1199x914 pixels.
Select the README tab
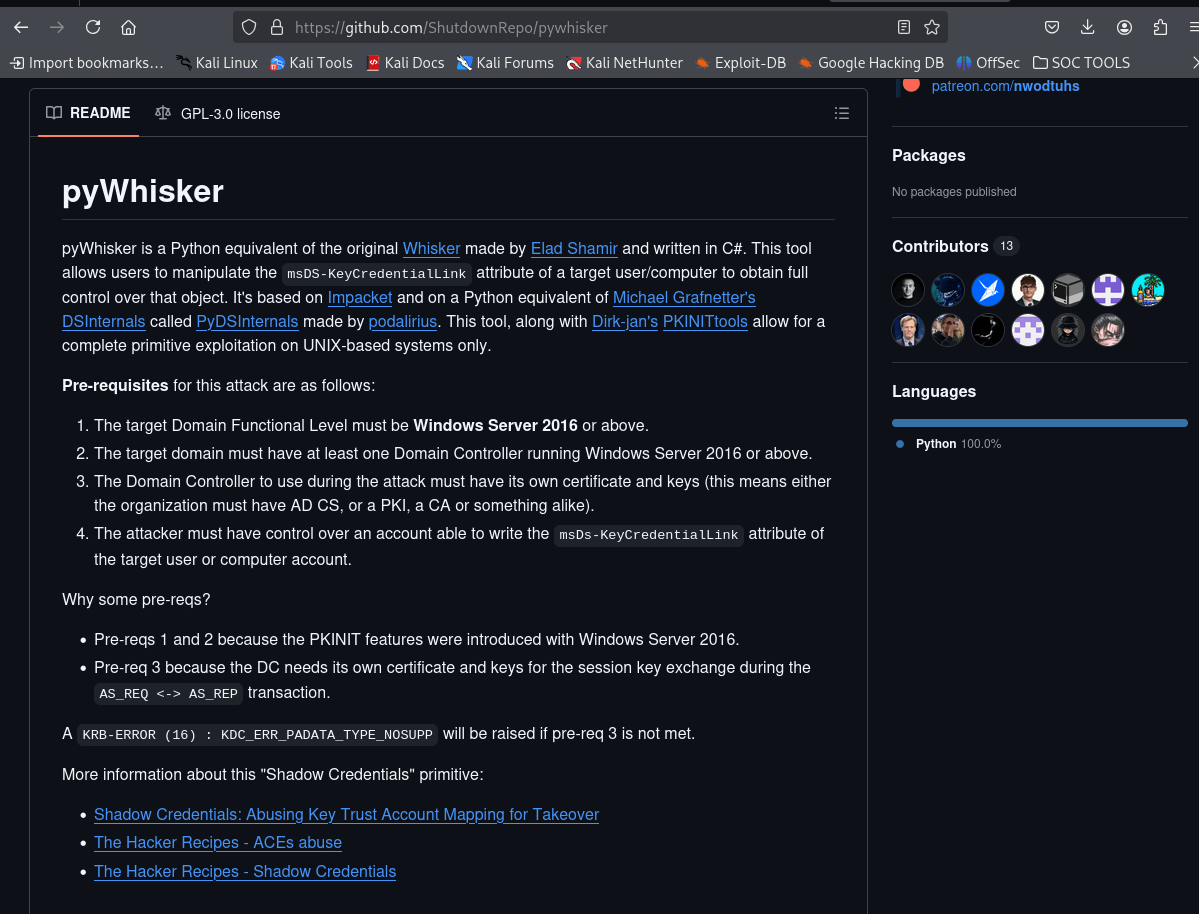click(89, 113)
